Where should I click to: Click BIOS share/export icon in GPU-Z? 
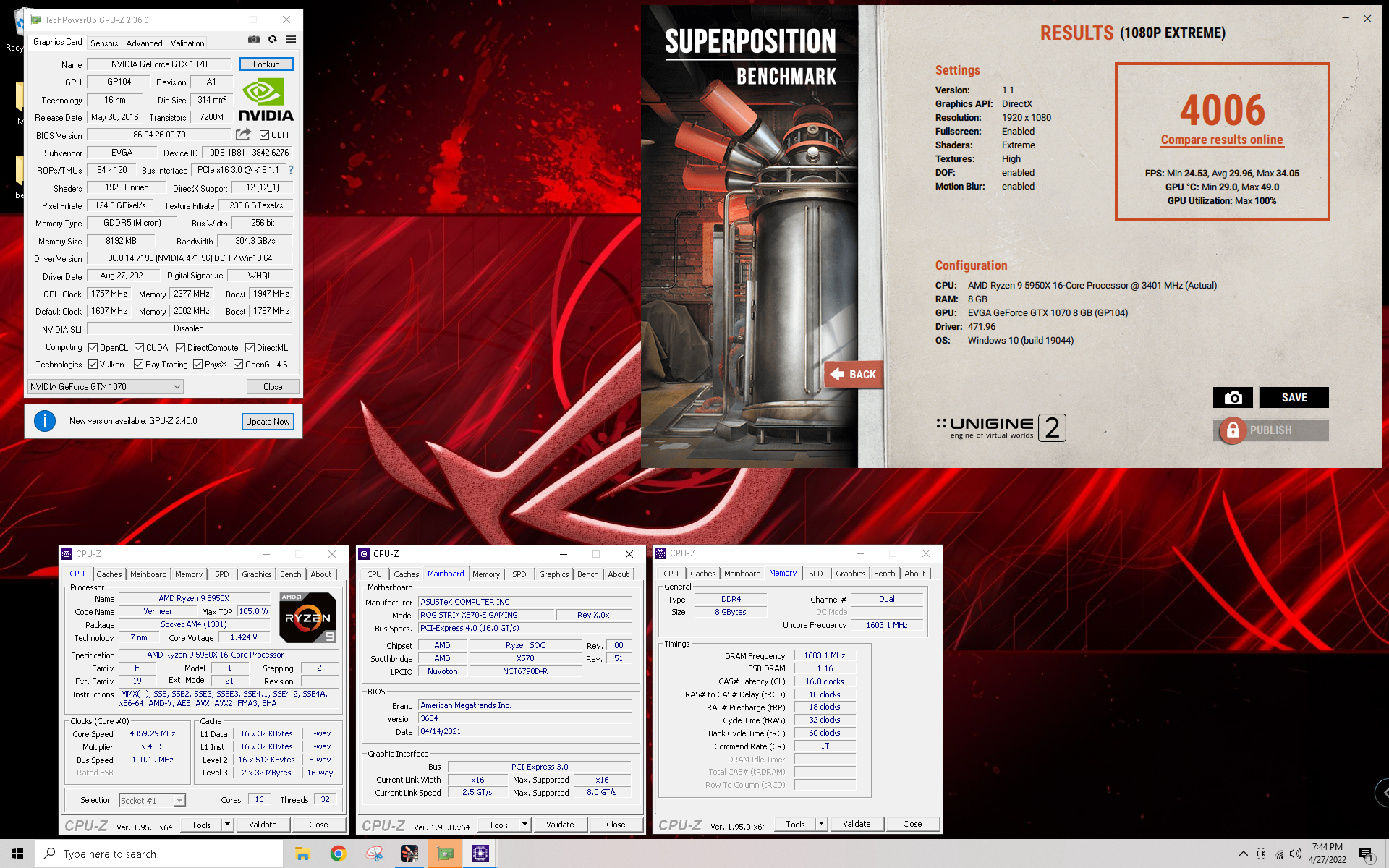(243, 135)
